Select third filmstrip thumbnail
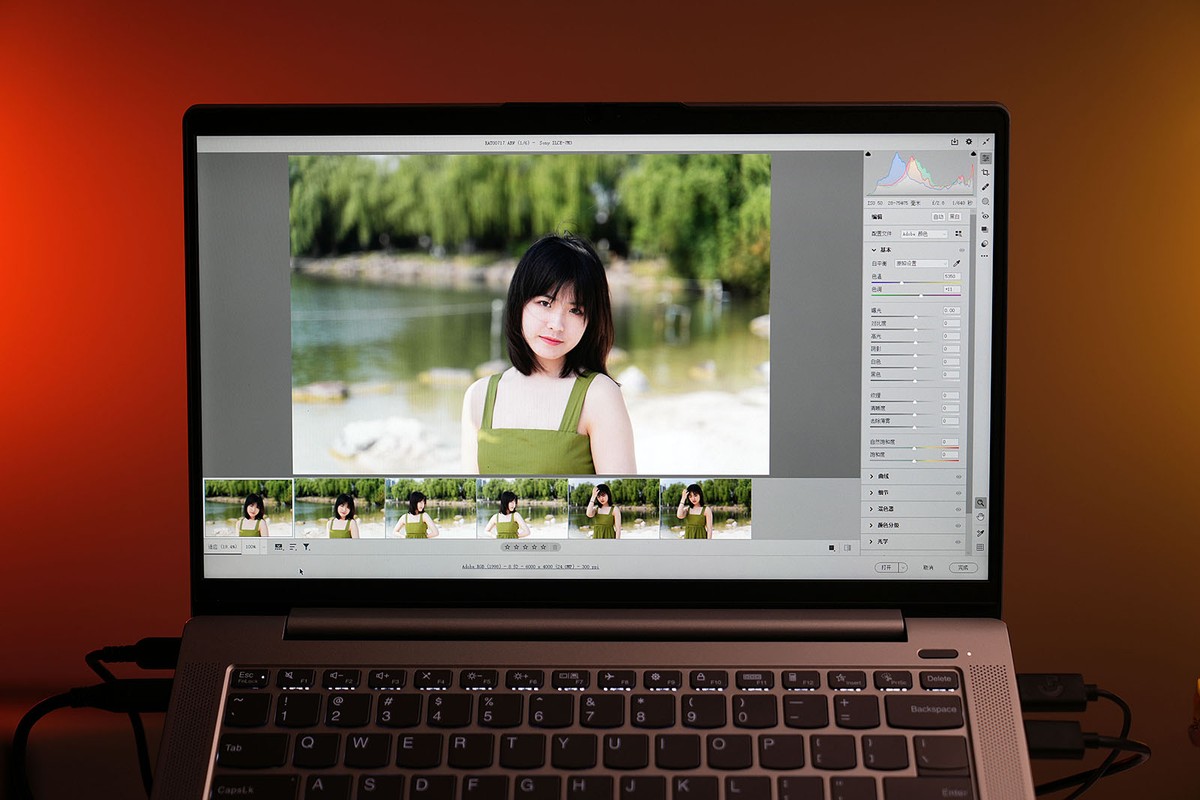1200x800 pixels. click(x=431, y=508)
